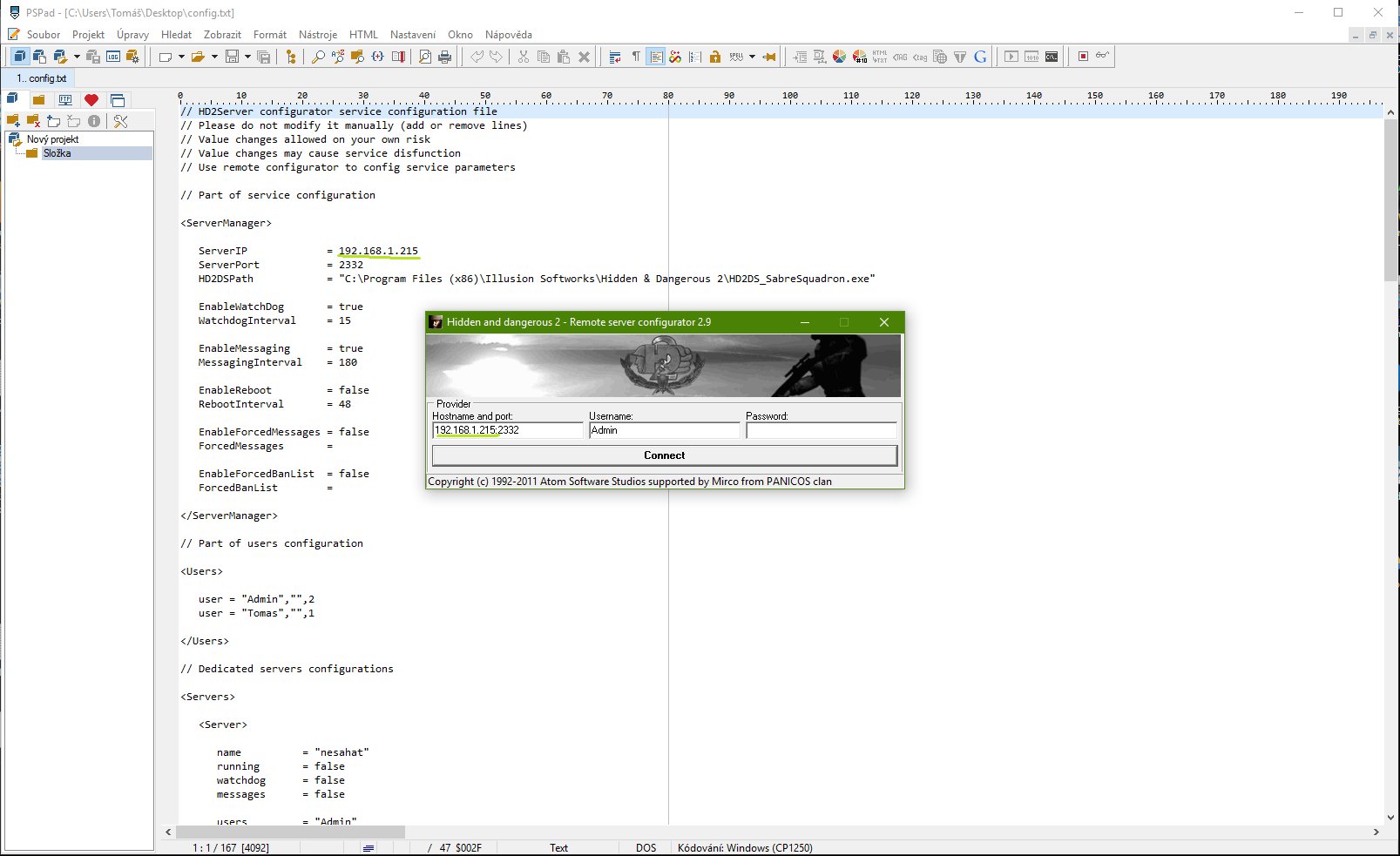This screenshot has height=856, width=1400.
Task: Click the scroll down arrow of editor
Action: coord(1391,818)
